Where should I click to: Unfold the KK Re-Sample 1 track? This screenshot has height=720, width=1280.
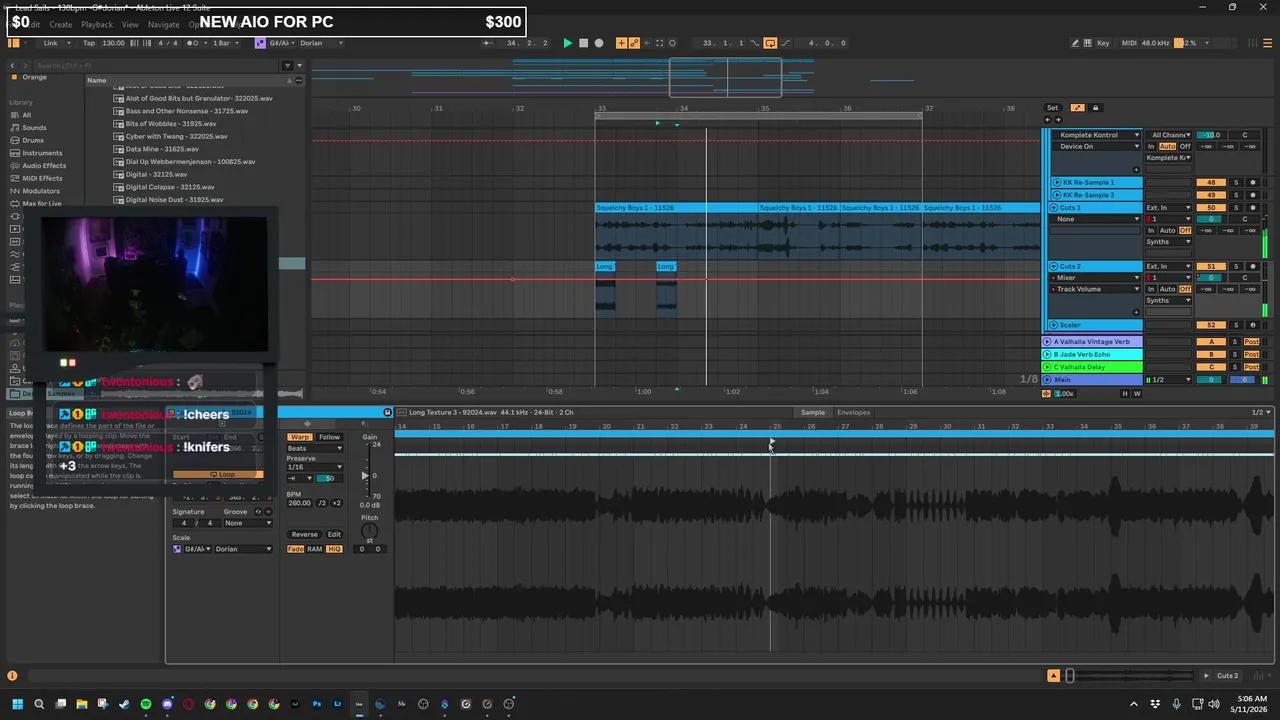tap(1056, 183)
